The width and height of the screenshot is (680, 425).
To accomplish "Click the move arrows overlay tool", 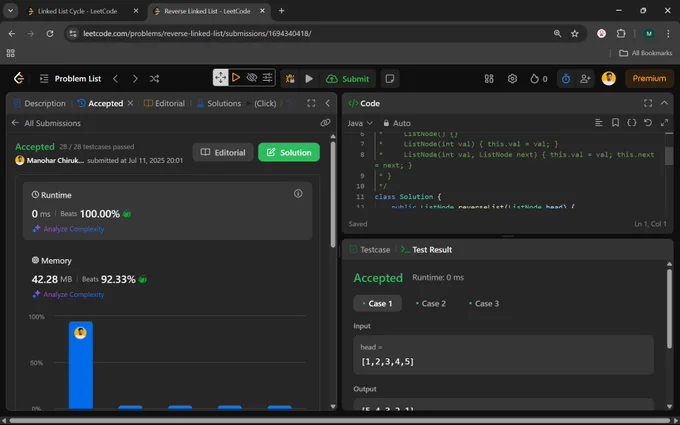I will [x=221, y=78].
